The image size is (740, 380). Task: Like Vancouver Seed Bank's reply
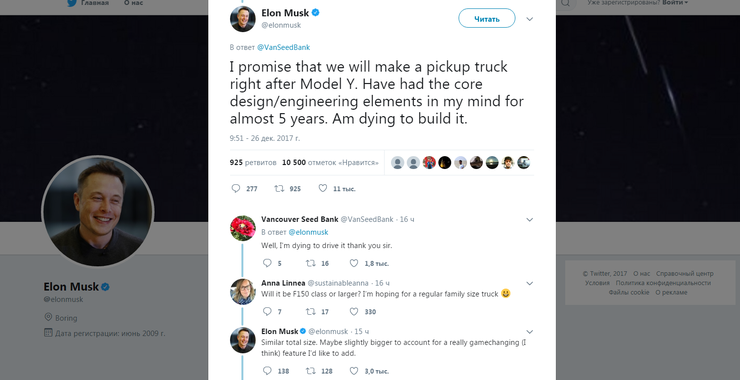[x=354, y=263]
